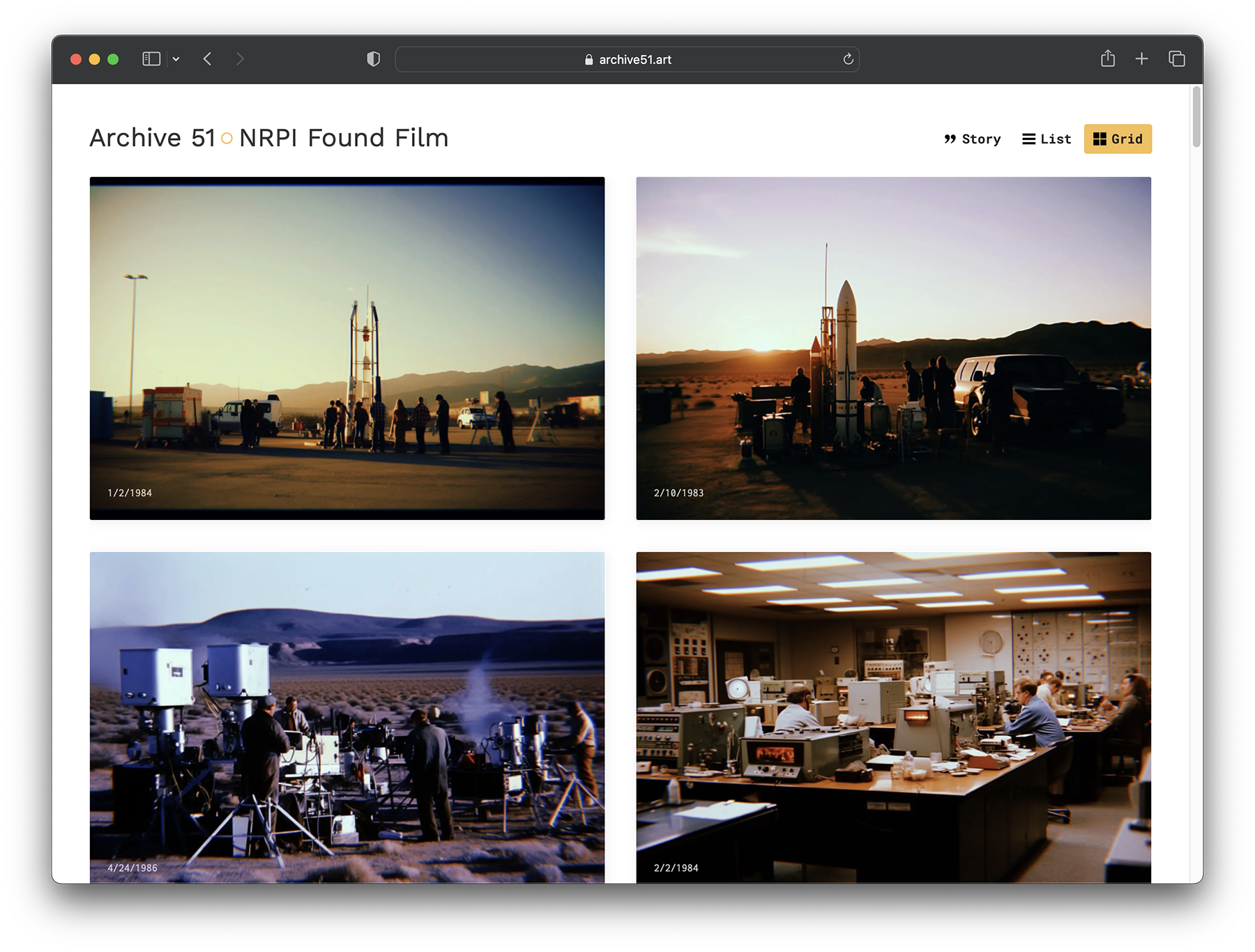
Task: Open the sunset rocket photo dated 2/10/1983
Action: [x=894, y=348]
